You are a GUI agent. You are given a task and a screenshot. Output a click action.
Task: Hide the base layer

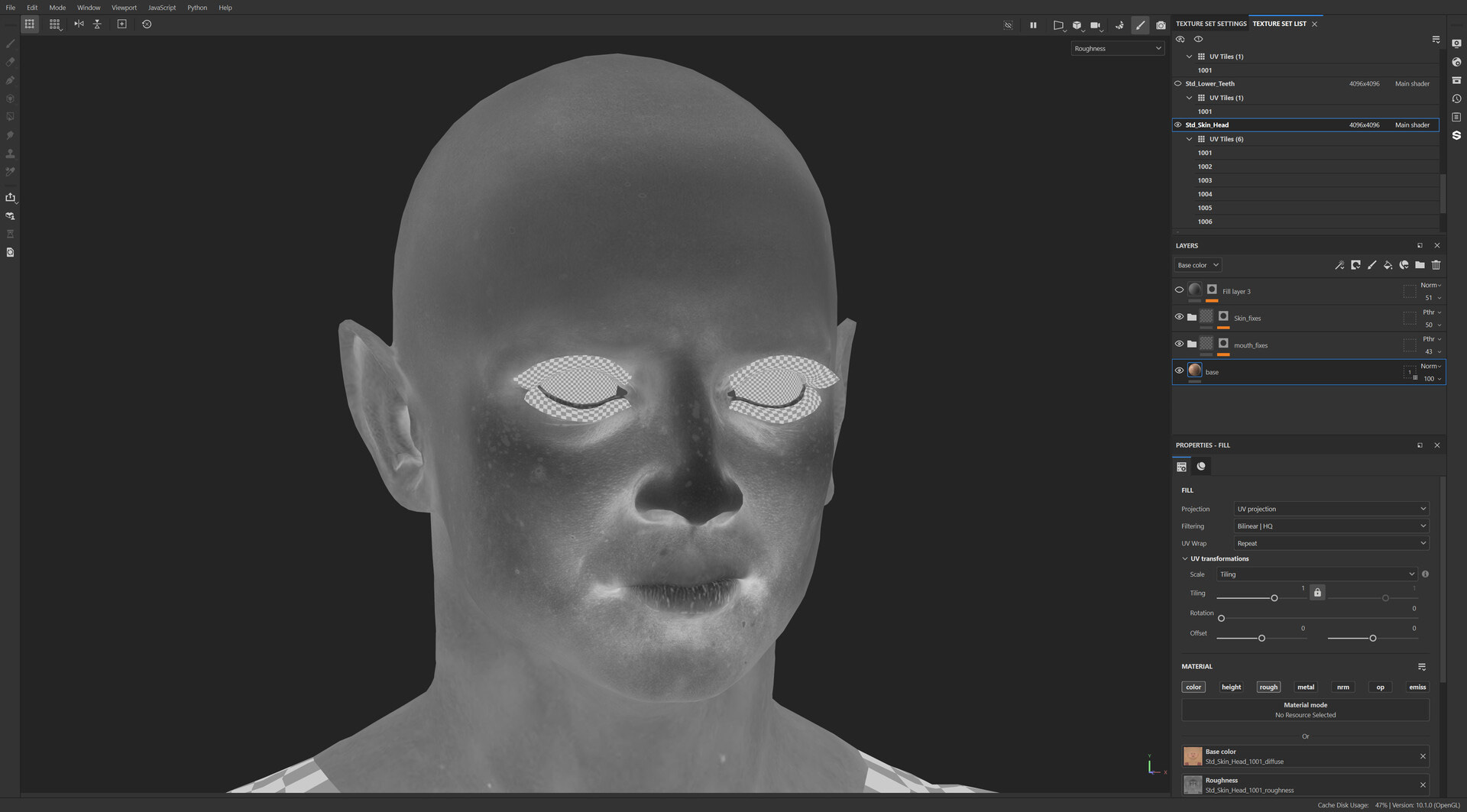tap(1179, 370)
